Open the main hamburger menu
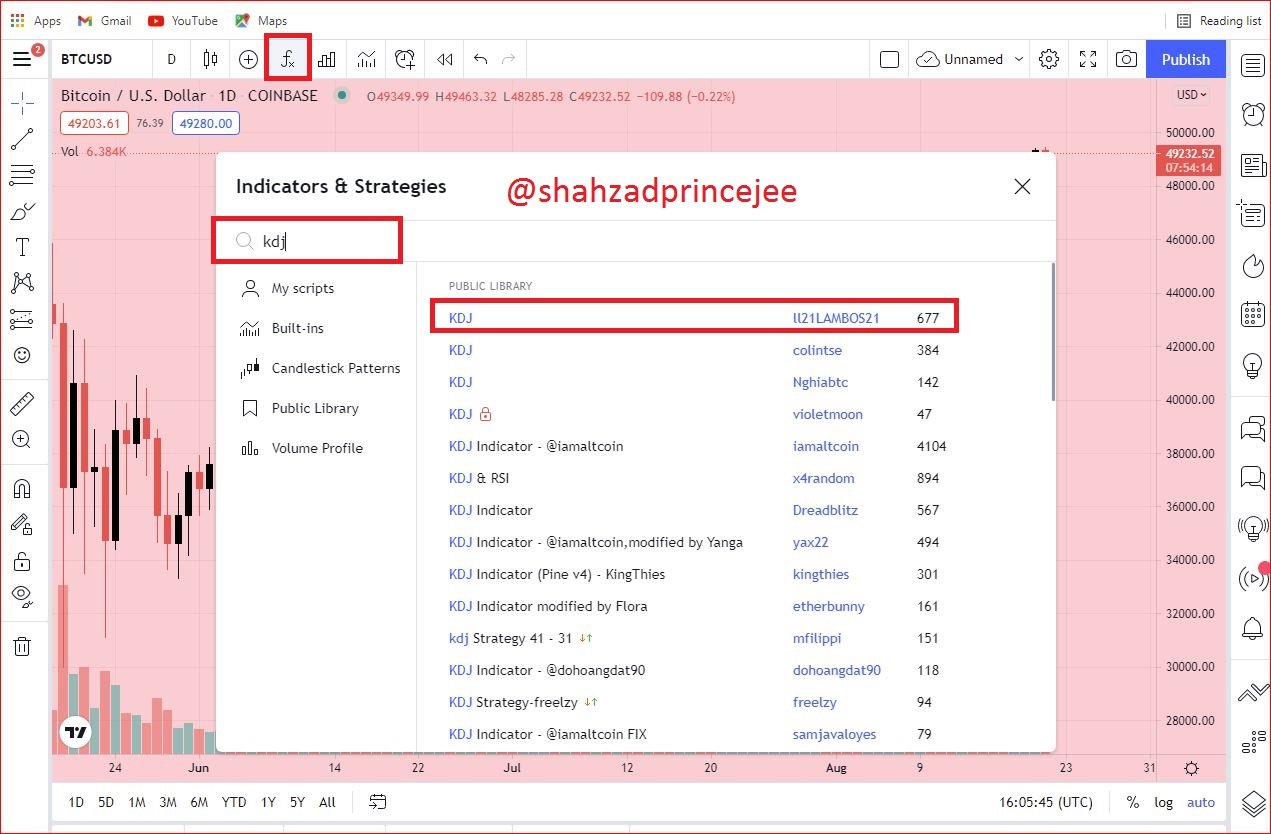 click(x=22, y=59)
